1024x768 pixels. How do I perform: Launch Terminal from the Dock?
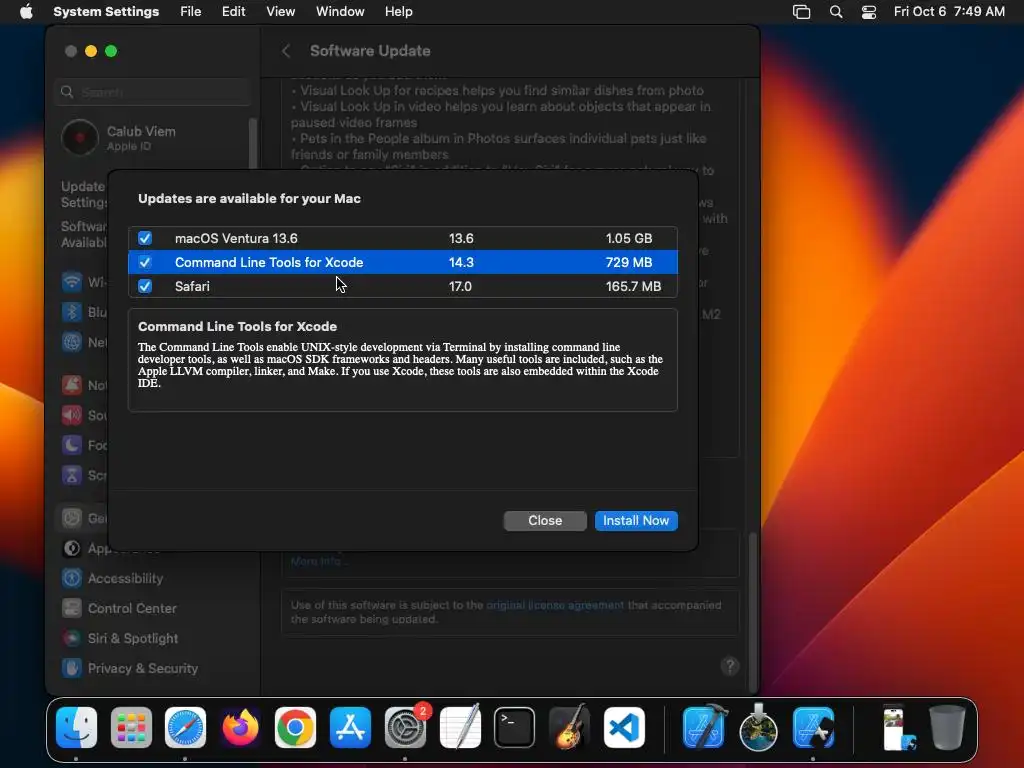tap(515, 728)
